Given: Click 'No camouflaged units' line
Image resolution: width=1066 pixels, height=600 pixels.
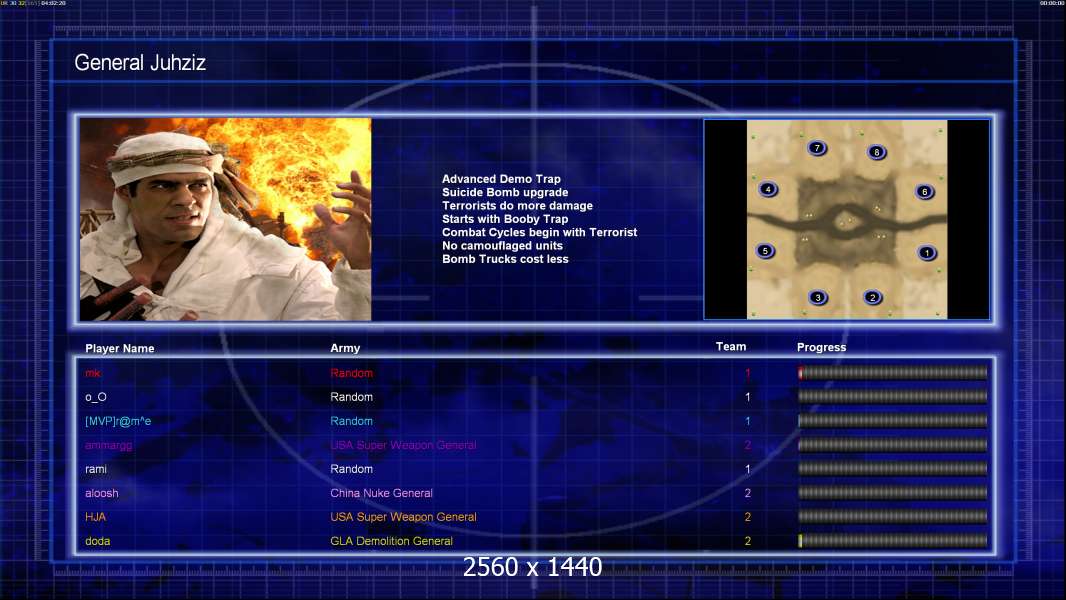Looking at the screenshot, I should pyautogui.click(x=502, y=245).
